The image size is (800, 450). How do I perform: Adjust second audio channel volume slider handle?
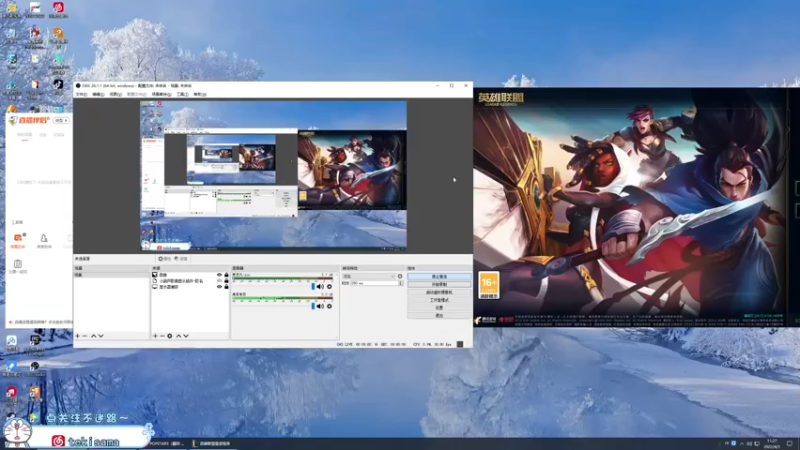313,306
